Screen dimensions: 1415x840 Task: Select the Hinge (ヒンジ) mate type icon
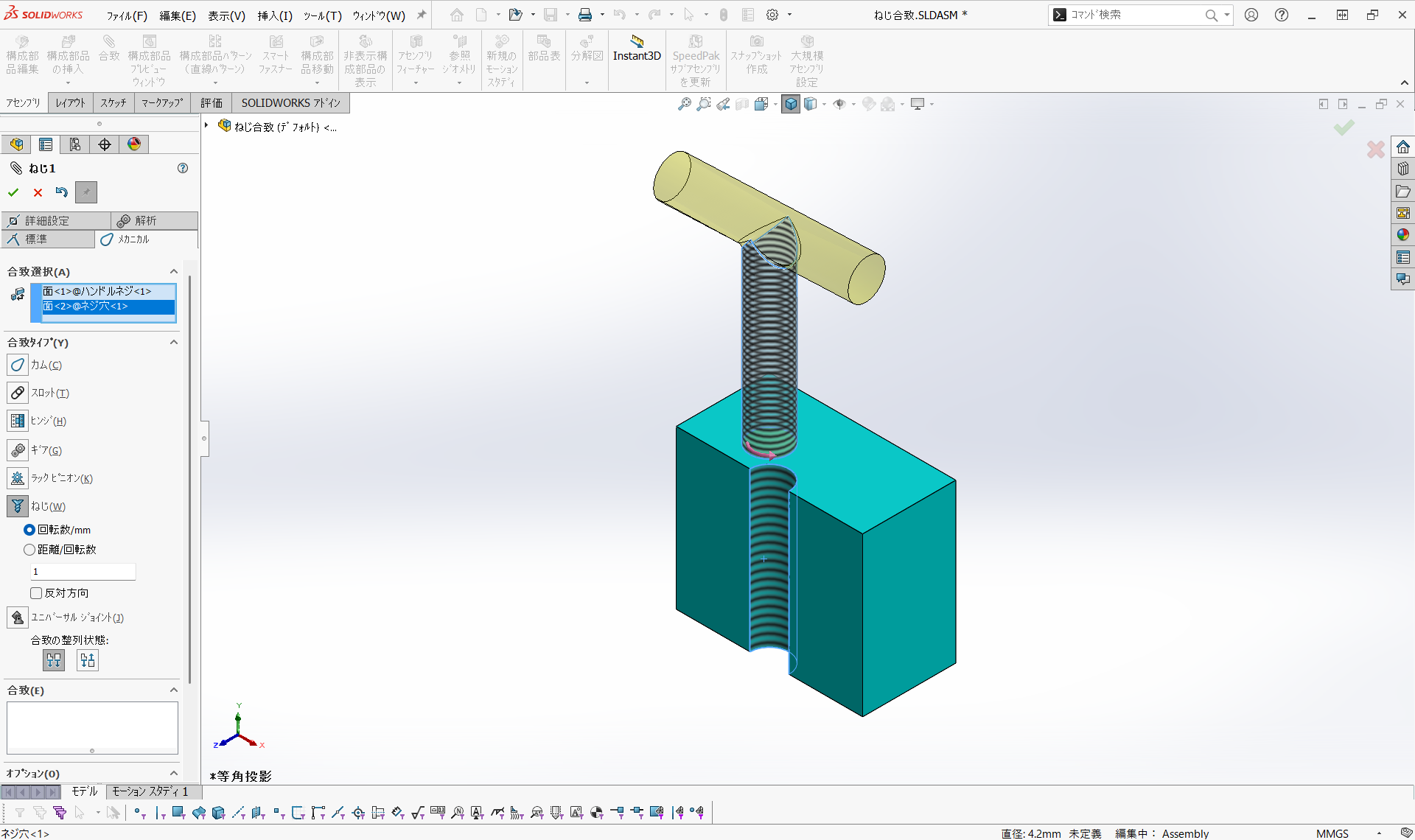(18, 421)
